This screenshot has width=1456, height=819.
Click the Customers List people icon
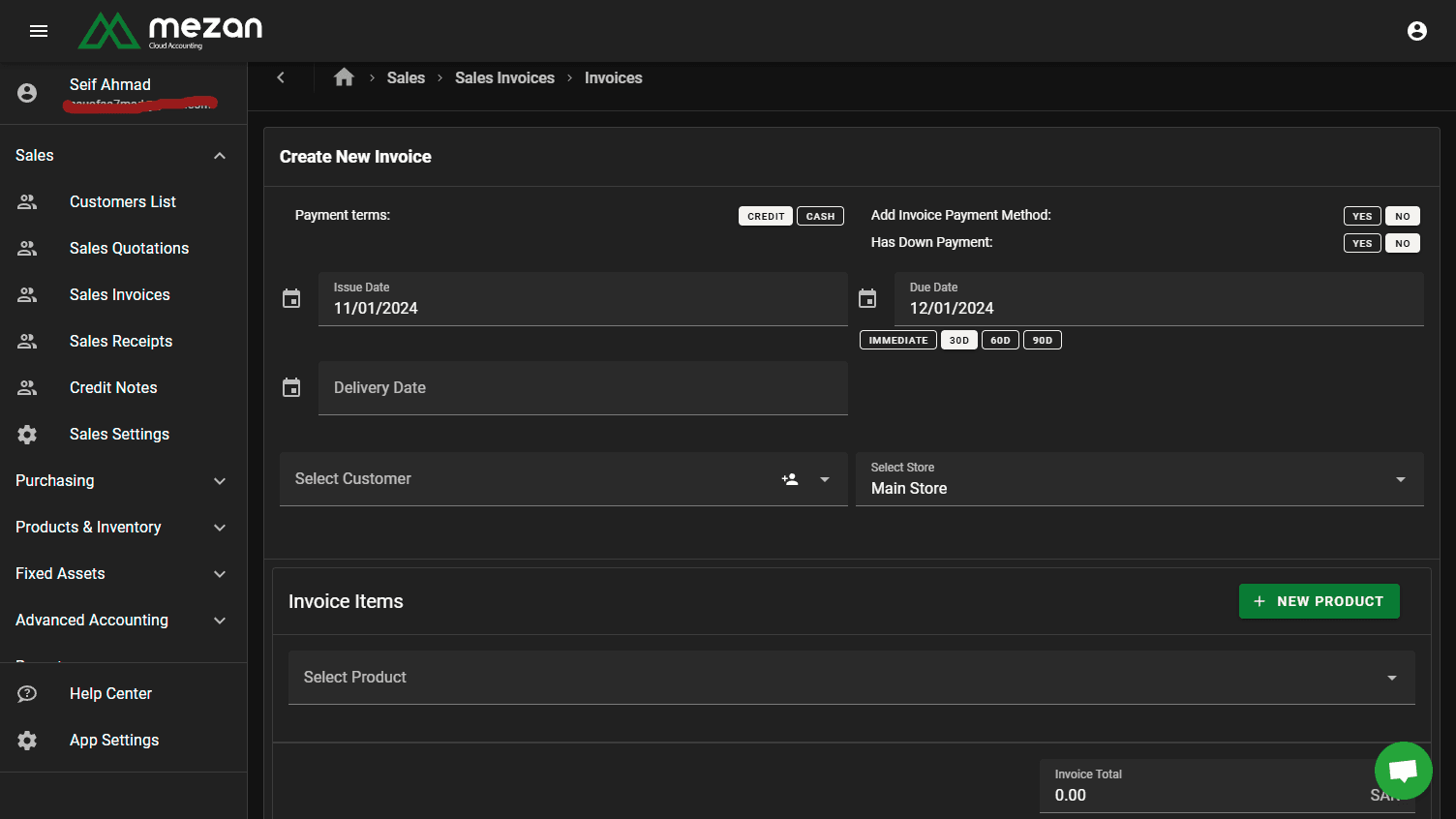pos(27,201)
